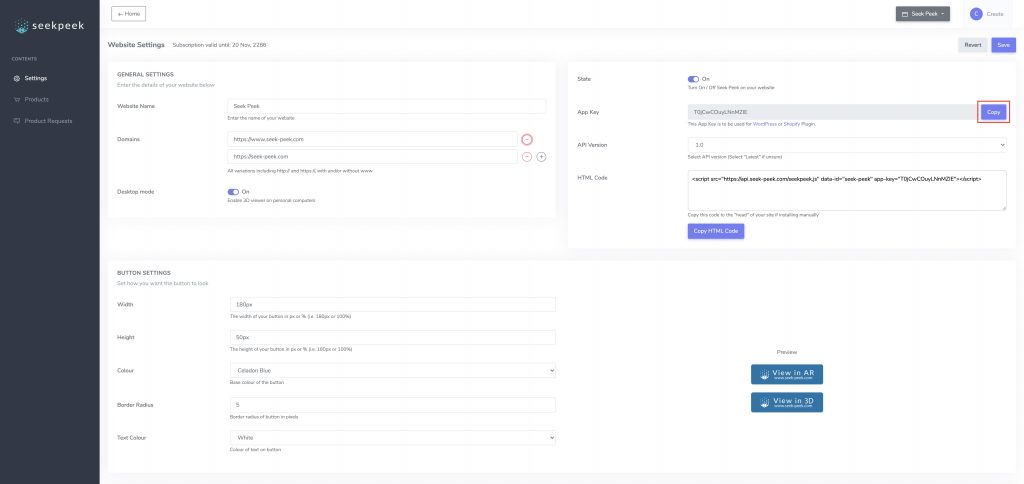
Task: Remove the https://seek-peek.com domain
Action: coord(527,157)
